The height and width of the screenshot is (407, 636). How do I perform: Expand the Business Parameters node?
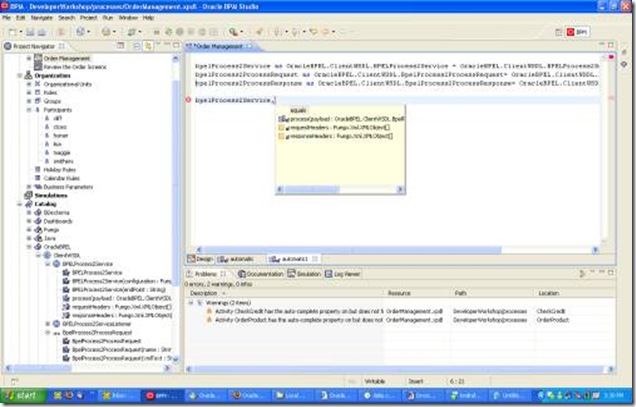pos(29,187)
